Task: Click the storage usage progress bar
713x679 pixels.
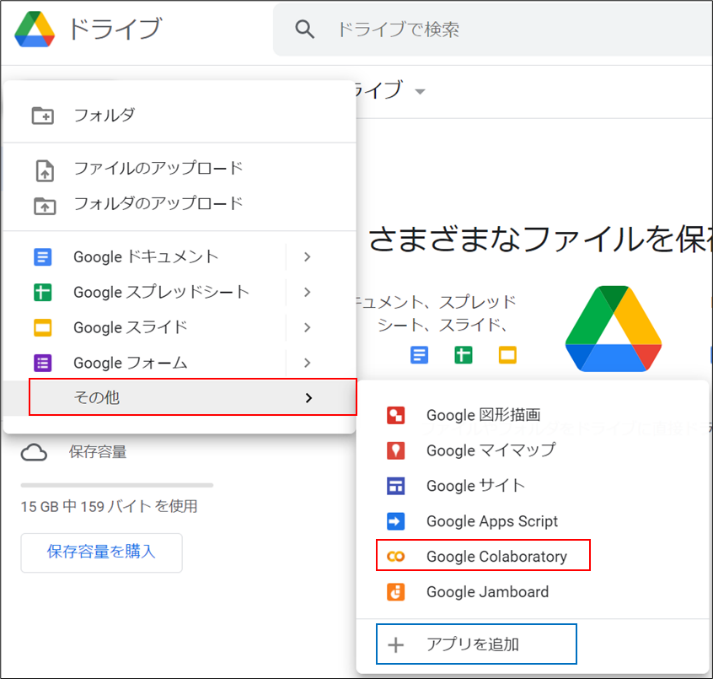Action: (117, 485)
